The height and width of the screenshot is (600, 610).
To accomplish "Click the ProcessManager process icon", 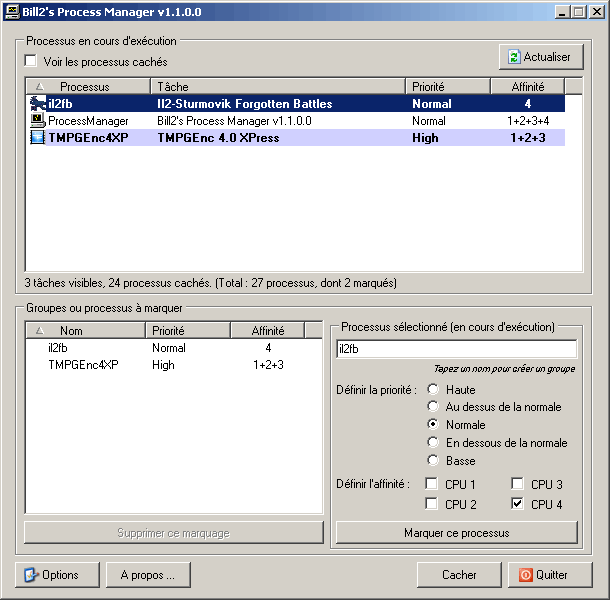I will [x=38, y=121].
